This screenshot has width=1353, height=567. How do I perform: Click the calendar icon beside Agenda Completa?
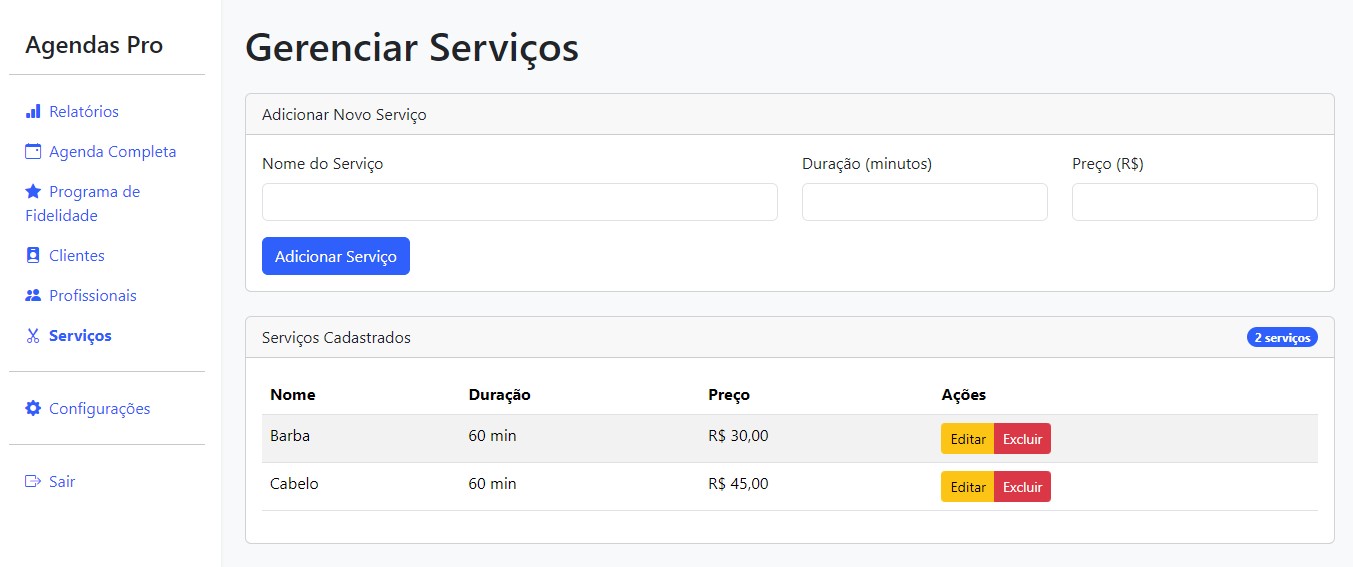[x=33, y=152]
